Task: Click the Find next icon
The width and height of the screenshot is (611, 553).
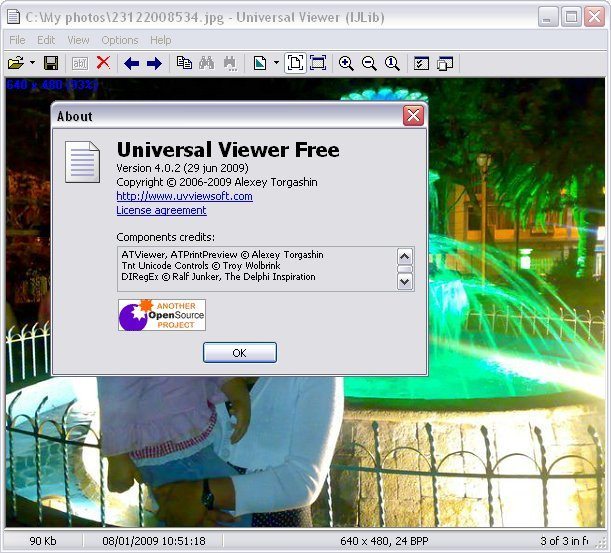Action: [x=230, y=63]
